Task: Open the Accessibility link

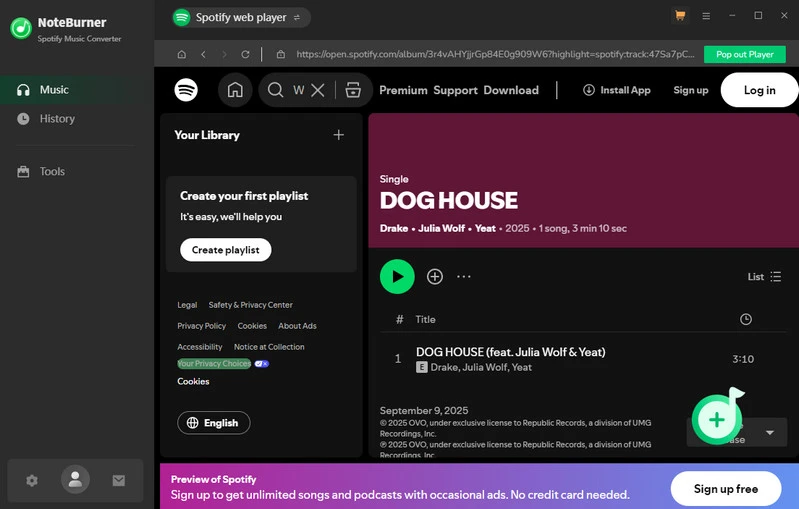Action: click(199, 346)
